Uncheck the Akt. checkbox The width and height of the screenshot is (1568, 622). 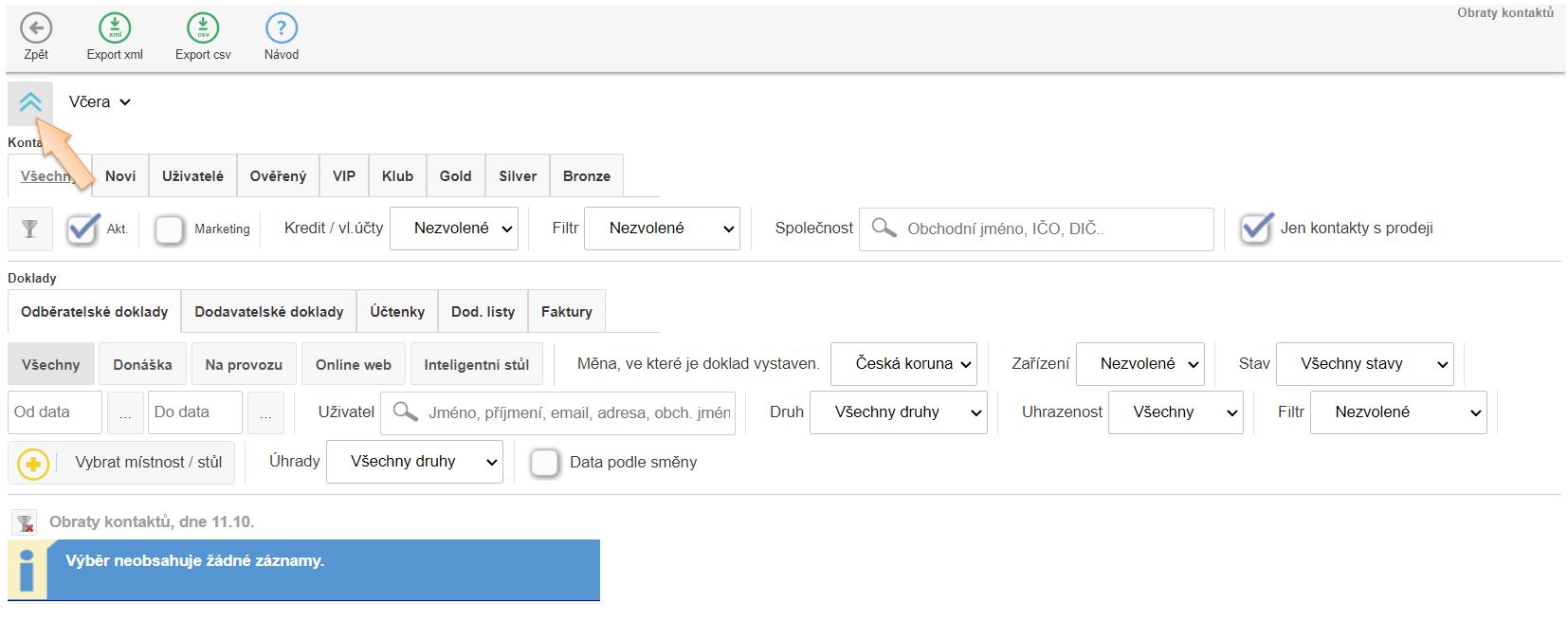(82, 229)
